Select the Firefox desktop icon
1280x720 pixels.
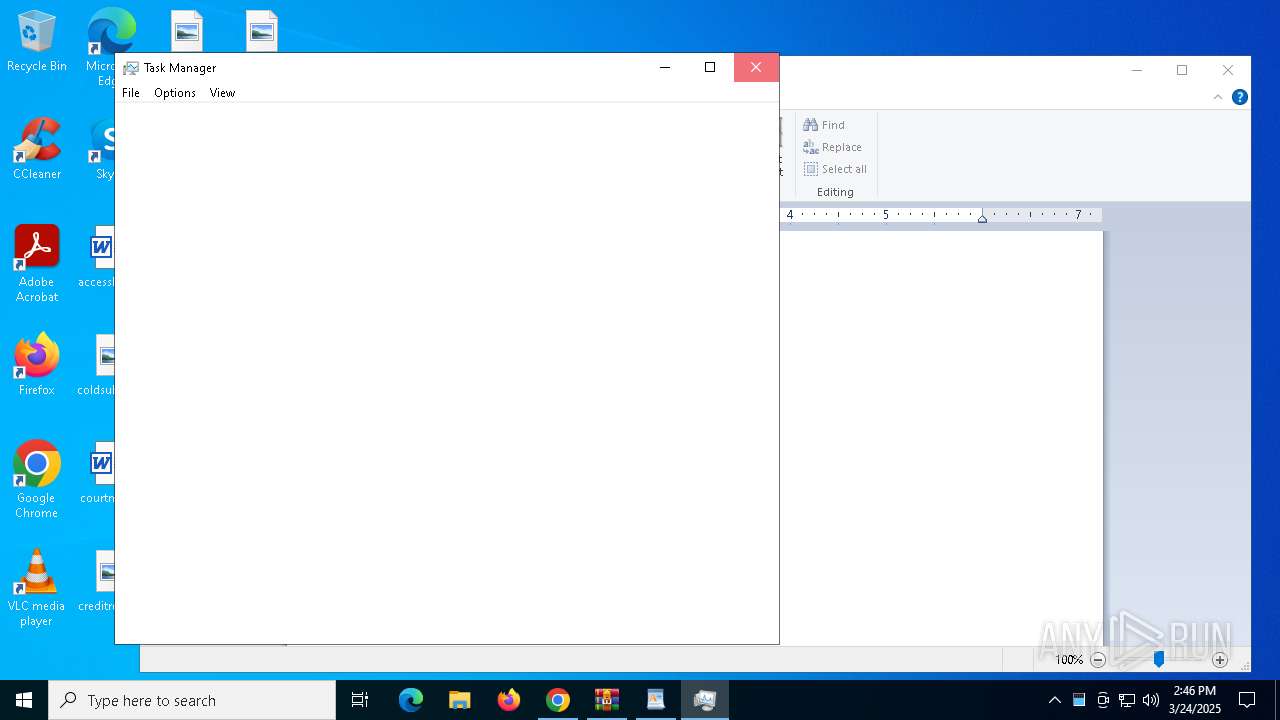click(37, 365)
